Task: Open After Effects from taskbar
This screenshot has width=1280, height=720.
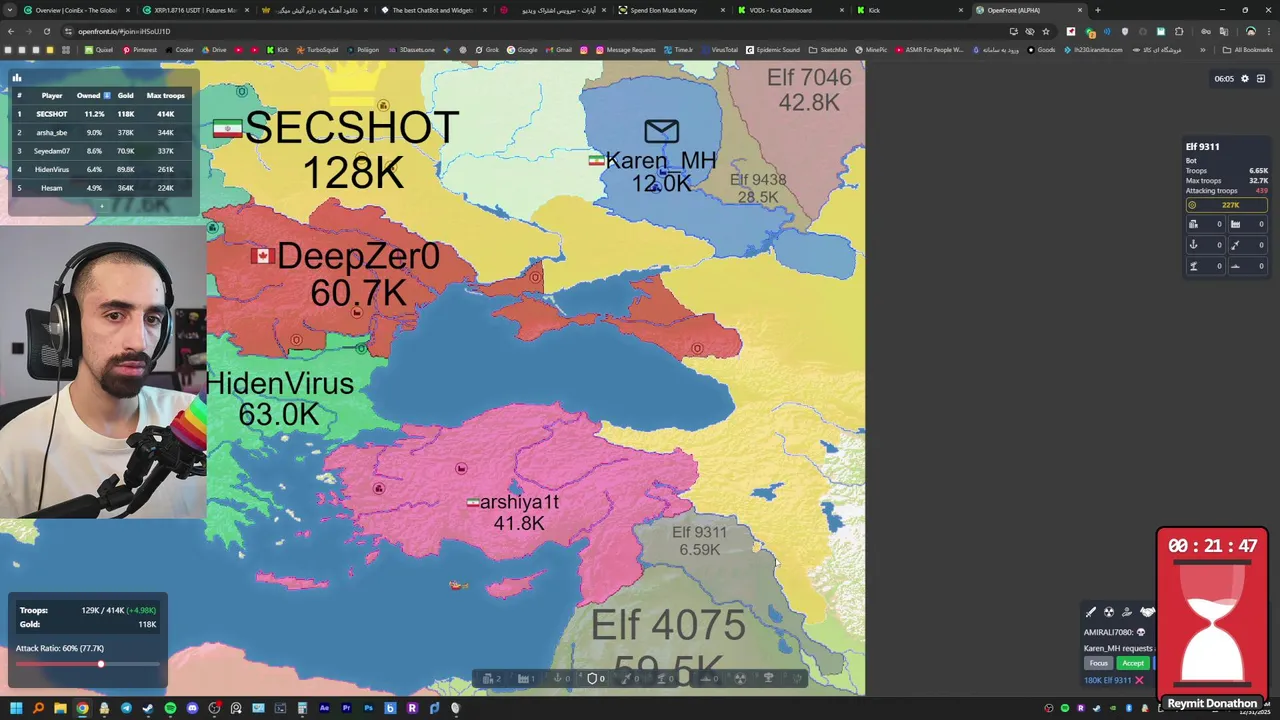Action: [x=324, y=708]
